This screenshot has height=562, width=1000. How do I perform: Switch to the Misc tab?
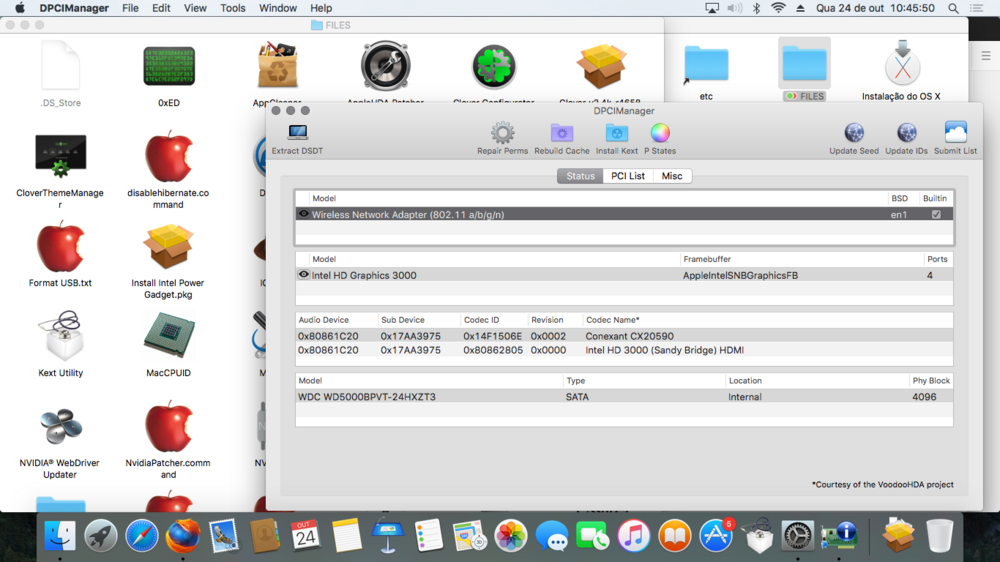point(672,176)
